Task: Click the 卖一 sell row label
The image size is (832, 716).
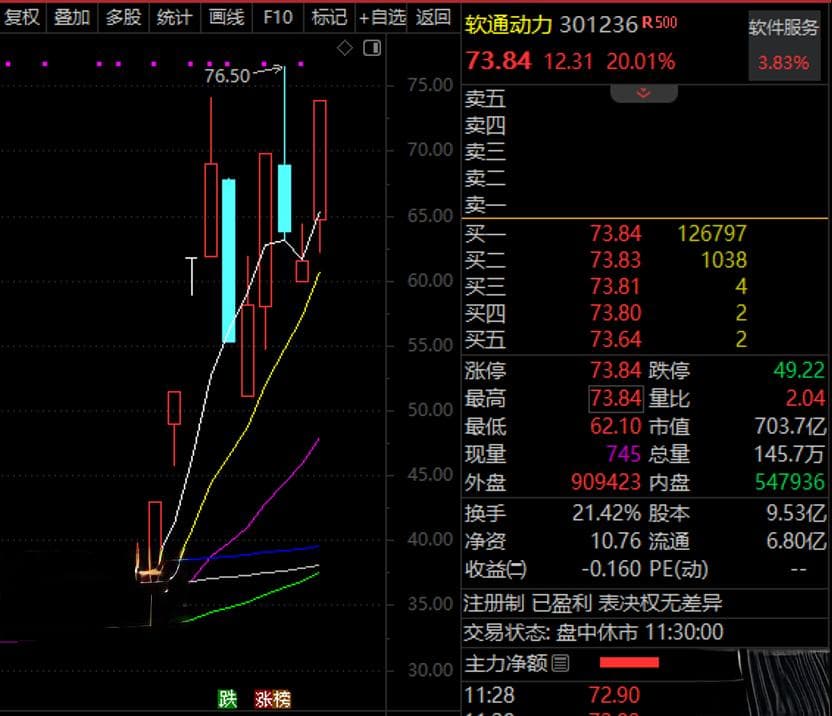Action: pos(486,204)
